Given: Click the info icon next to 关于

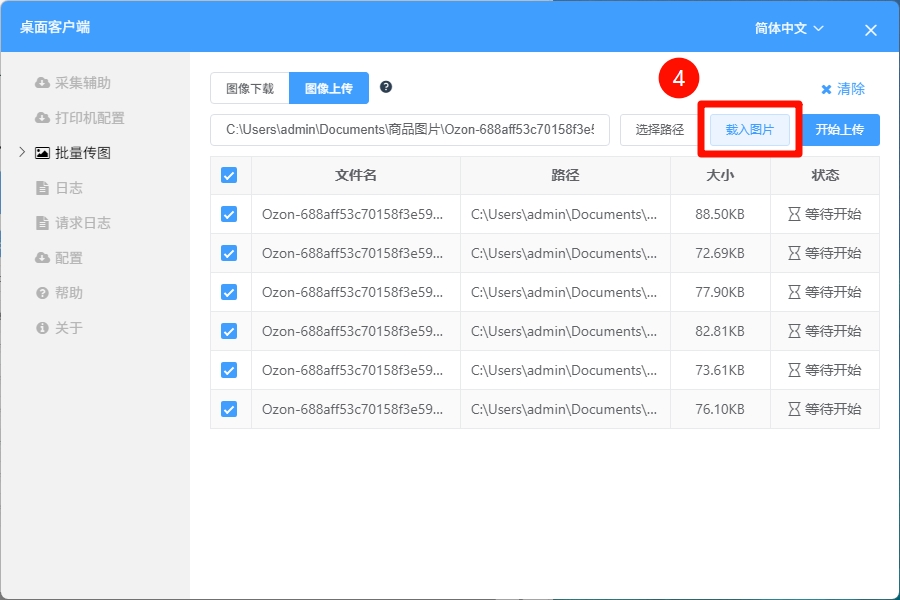Looking at the screenshot, I should [42, 328].
